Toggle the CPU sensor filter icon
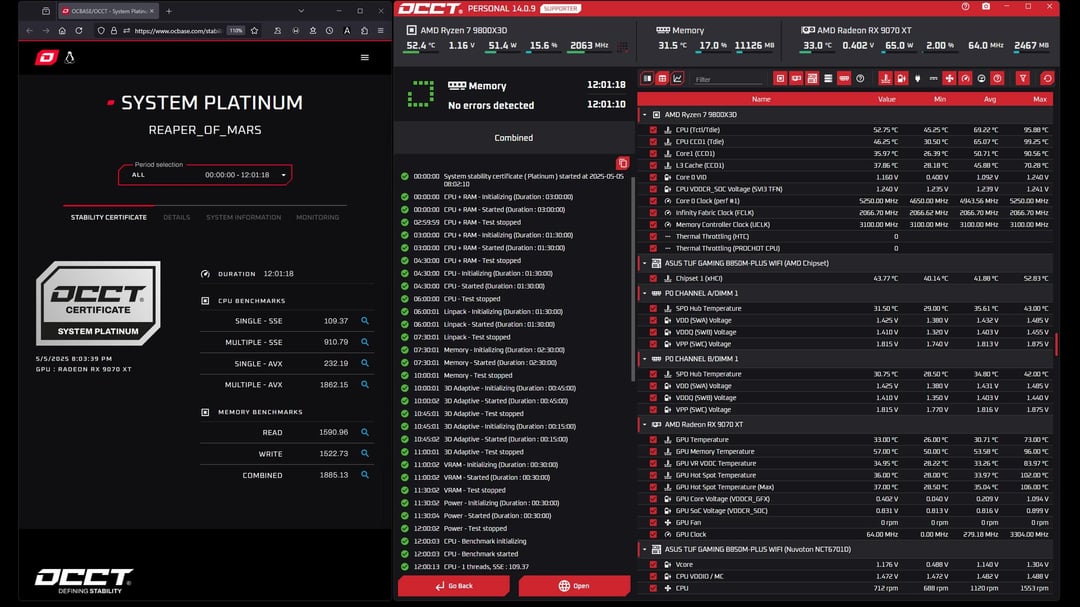1080x607 pixels. [x=780, y=79]
